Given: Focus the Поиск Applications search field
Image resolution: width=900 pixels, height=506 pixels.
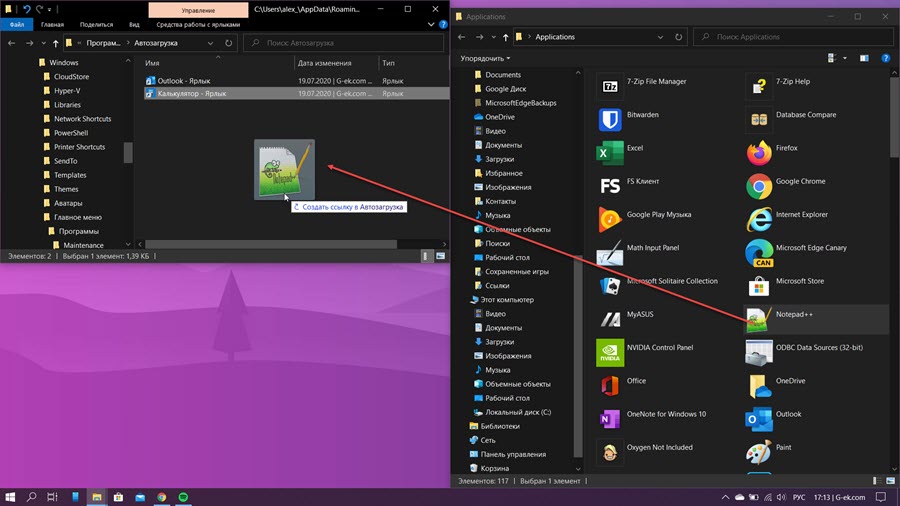Looking at the screenshot, I should click(793, 37).
